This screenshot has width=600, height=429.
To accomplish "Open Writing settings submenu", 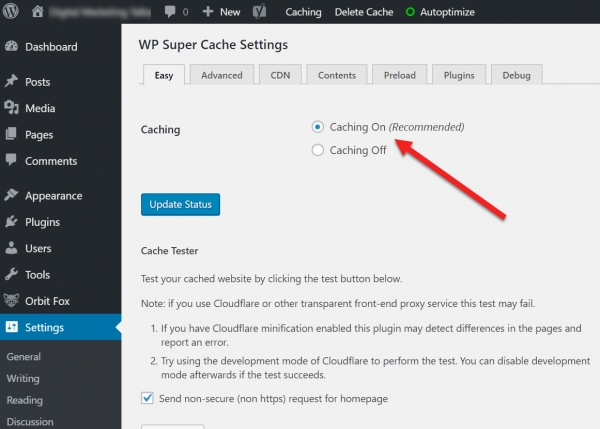I will 23,378.
